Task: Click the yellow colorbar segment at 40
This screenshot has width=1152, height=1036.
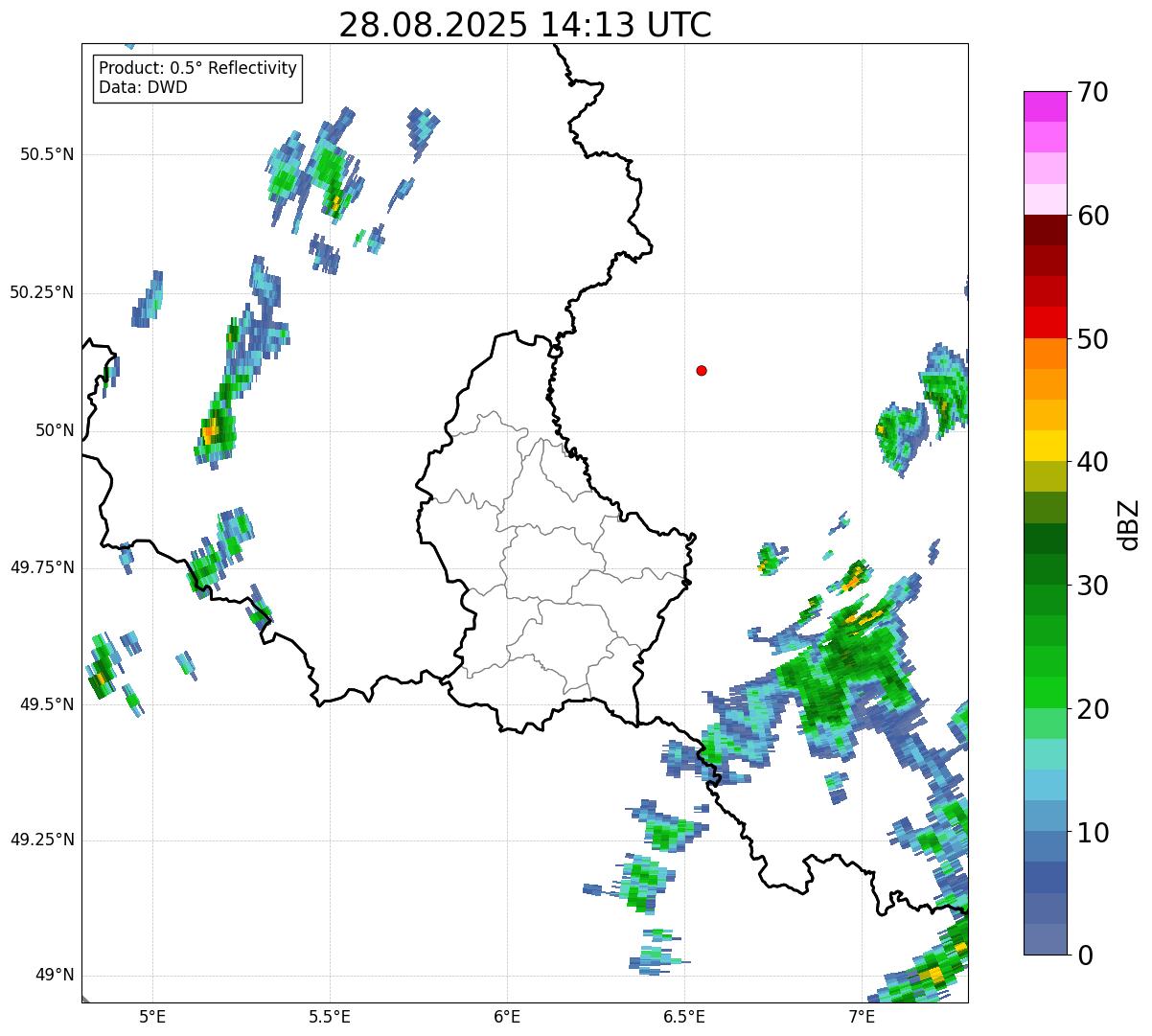Action: 1045,446
